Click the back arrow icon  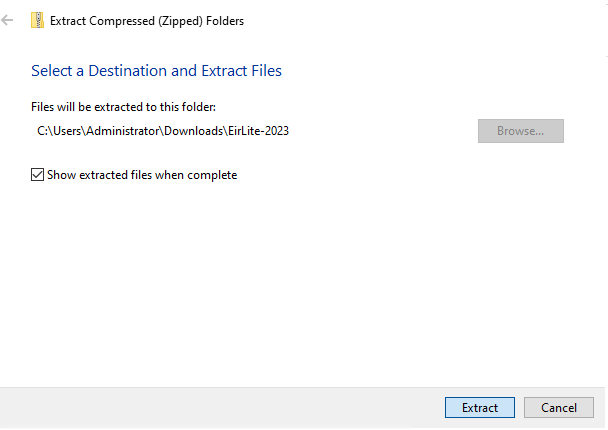coord(7,20)
